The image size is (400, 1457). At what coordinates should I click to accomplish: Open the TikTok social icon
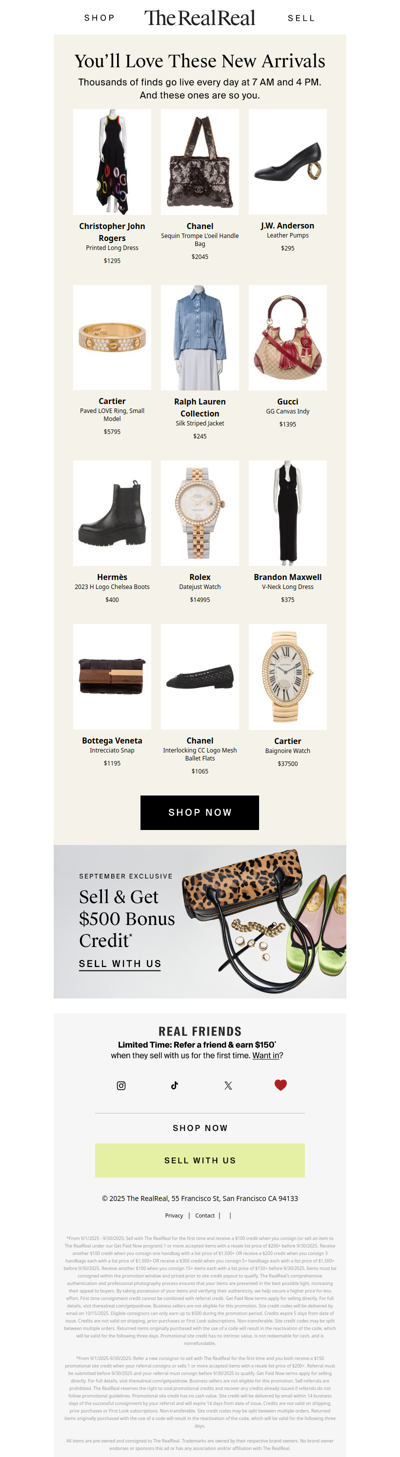pyautogui.click(x=174, y=1085)
